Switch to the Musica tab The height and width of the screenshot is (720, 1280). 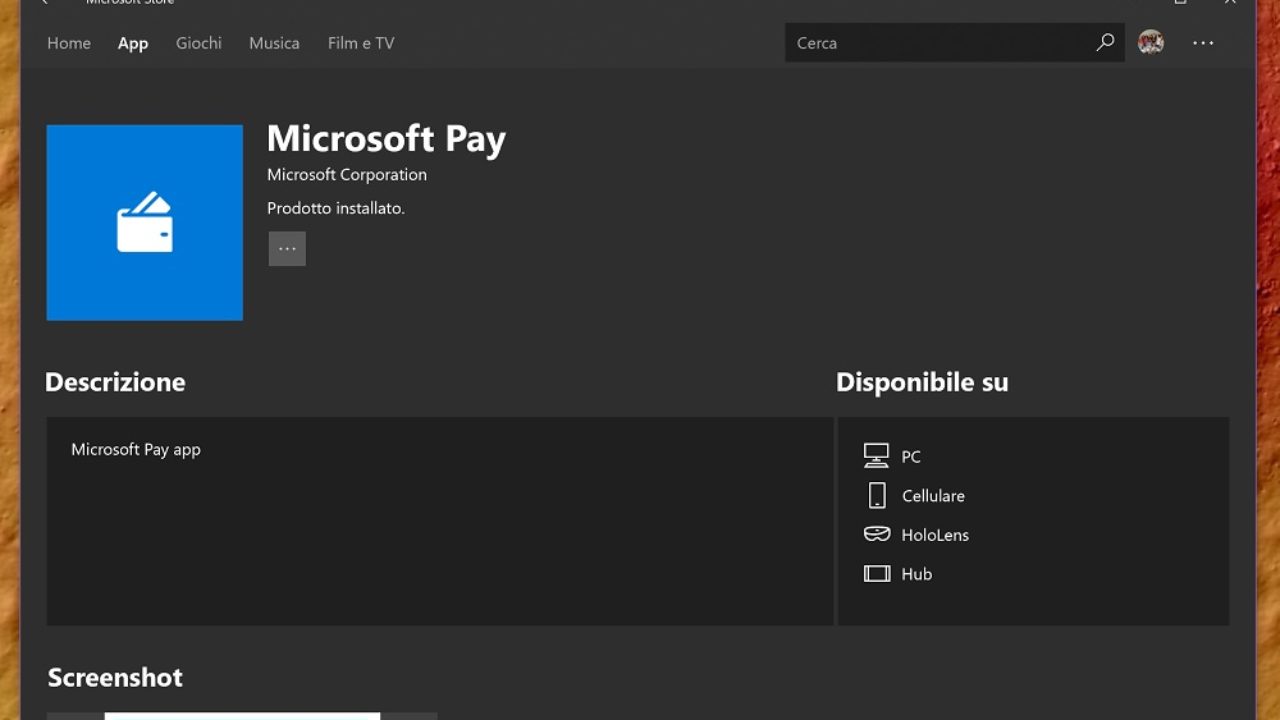tap(274, 43)
